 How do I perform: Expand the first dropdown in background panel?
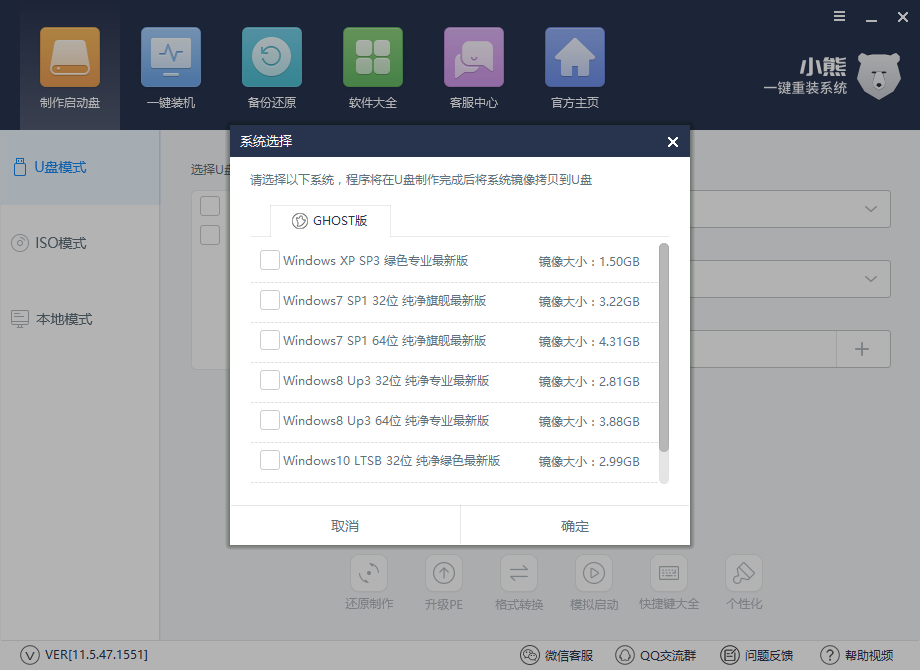(871, 209)
